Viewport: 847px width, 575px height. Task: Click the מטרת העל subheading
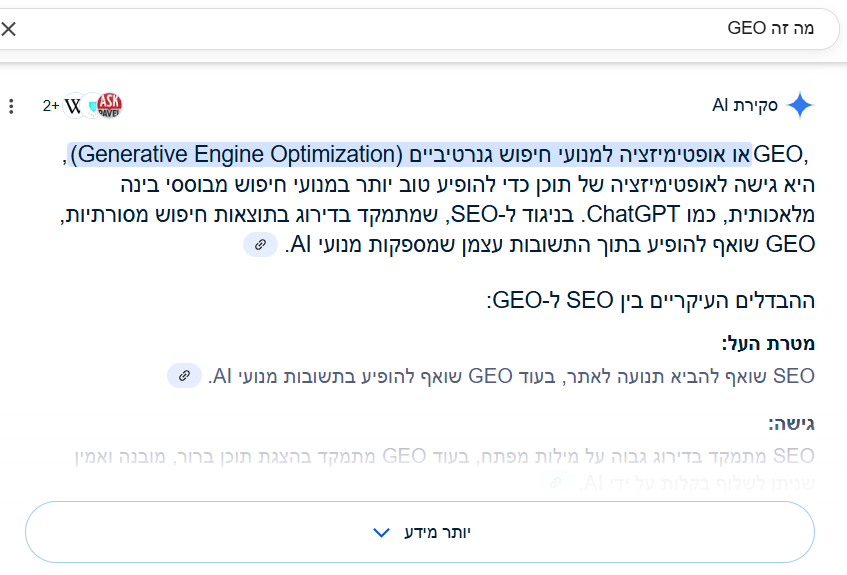click(x=768, y=344)
